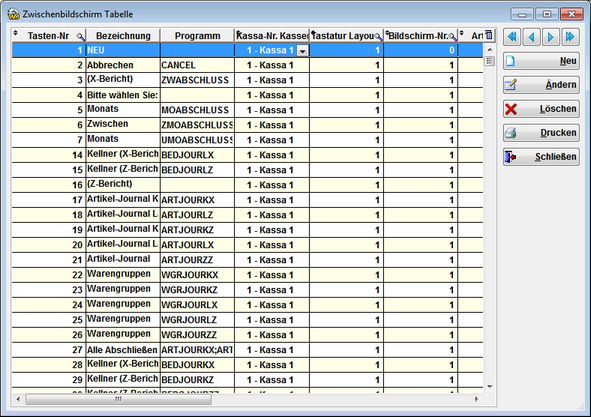Click the Tasten-Nr sort arrows icon

tap(15, 33)
